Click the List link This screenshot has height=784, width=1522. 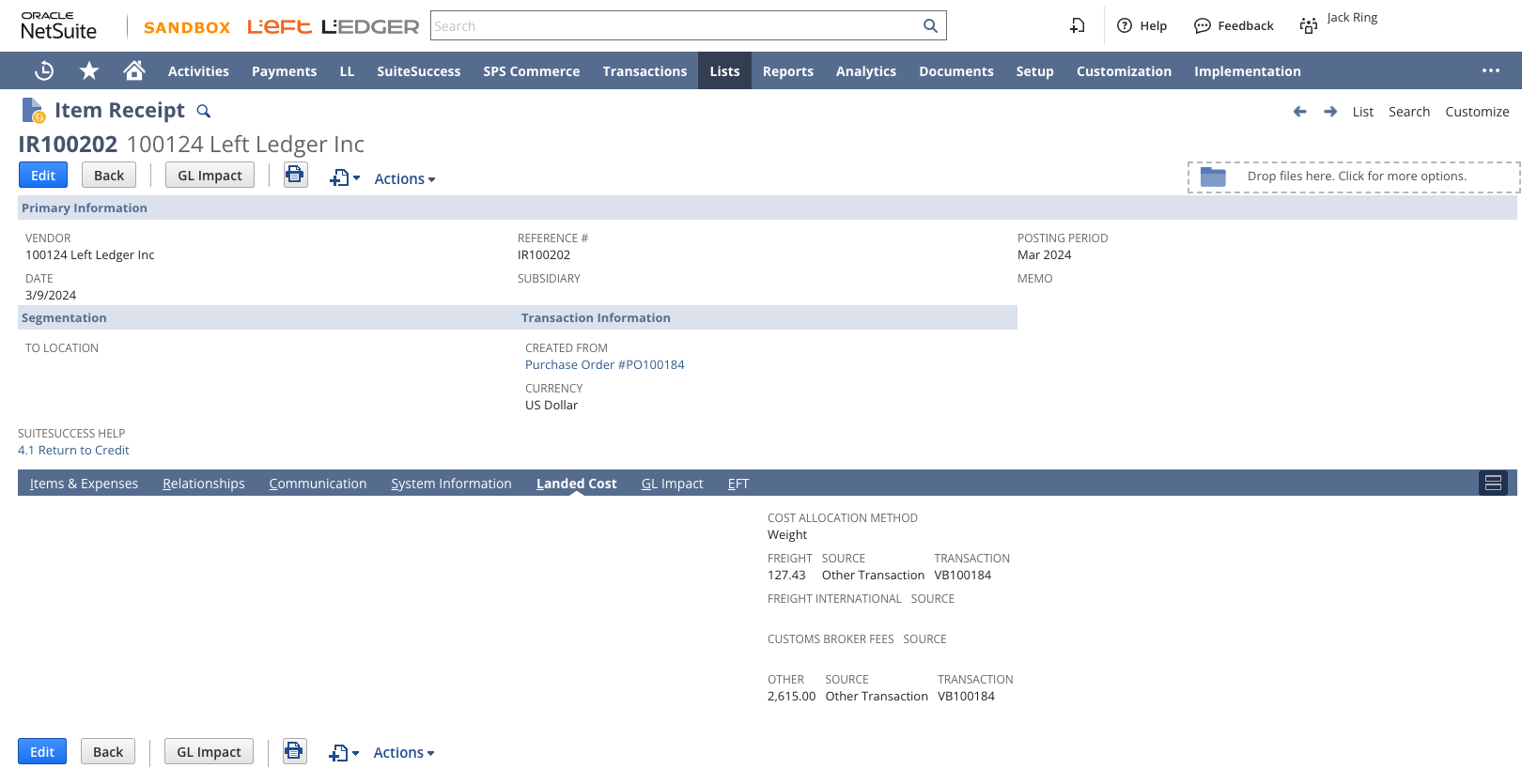click(x=1363, y=112)
